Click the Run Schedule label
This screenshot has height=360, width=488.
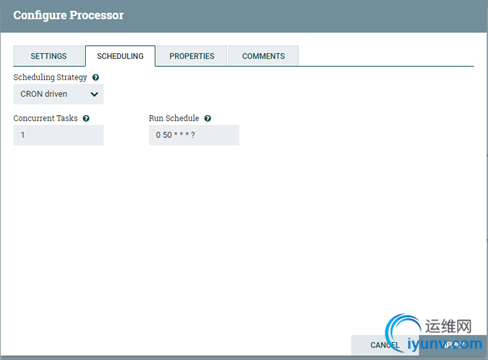[x=174, y=118]
